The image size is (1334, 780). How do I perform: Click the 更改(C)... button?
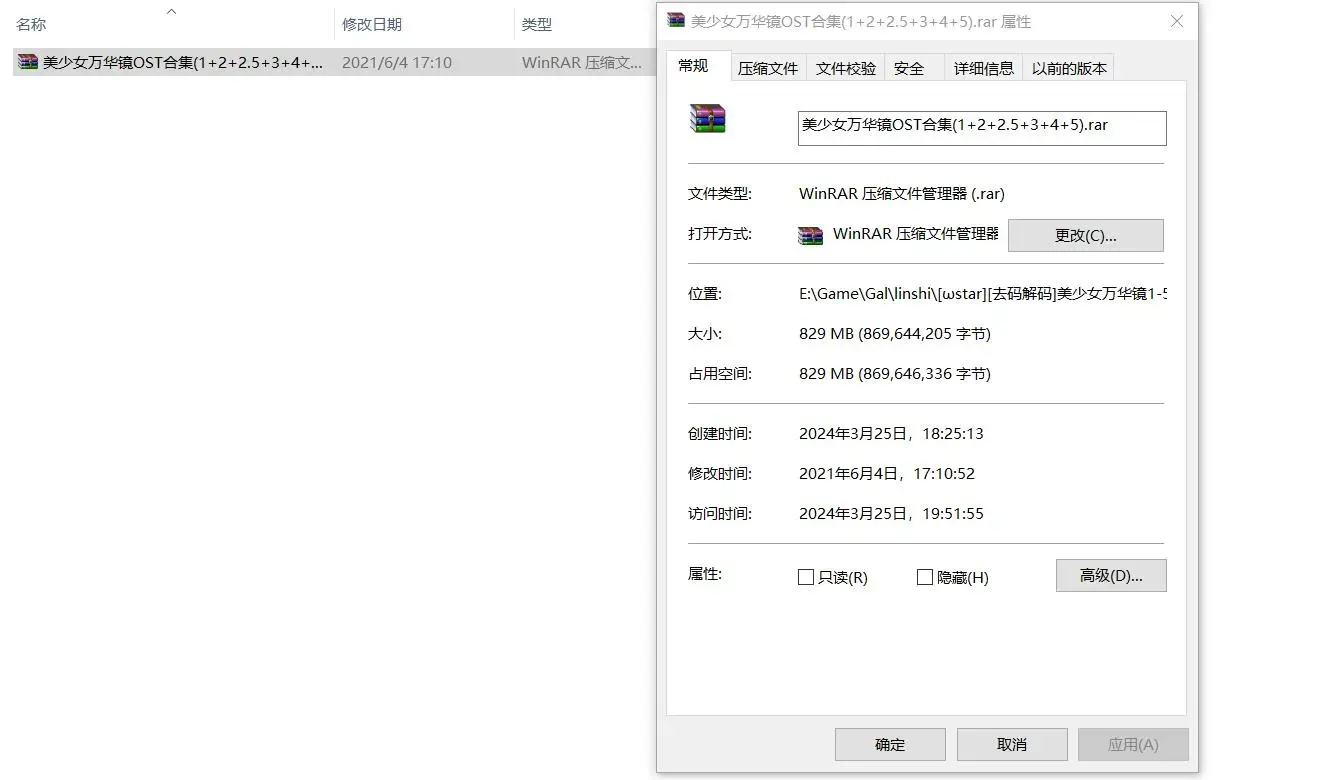pyautogui.click(x=1086, y=235)
